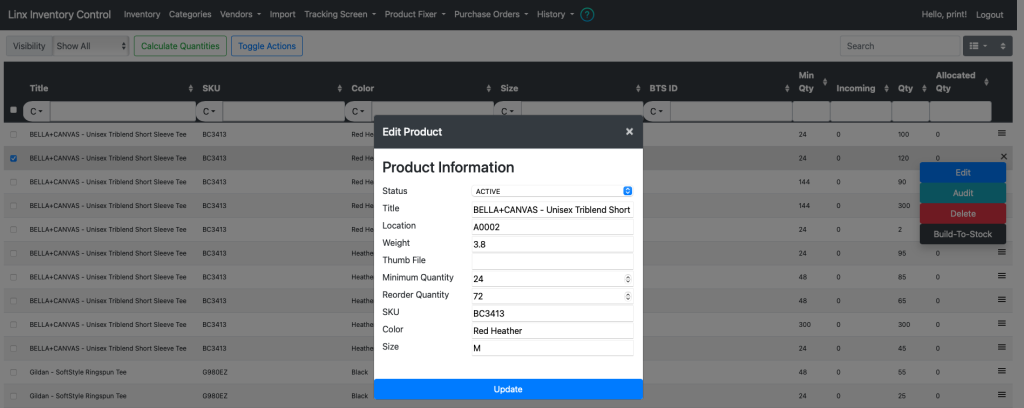The image size is (1024, 408).
Task: Adjust the Minimum Quantity stepper
Action: (628, 279)
